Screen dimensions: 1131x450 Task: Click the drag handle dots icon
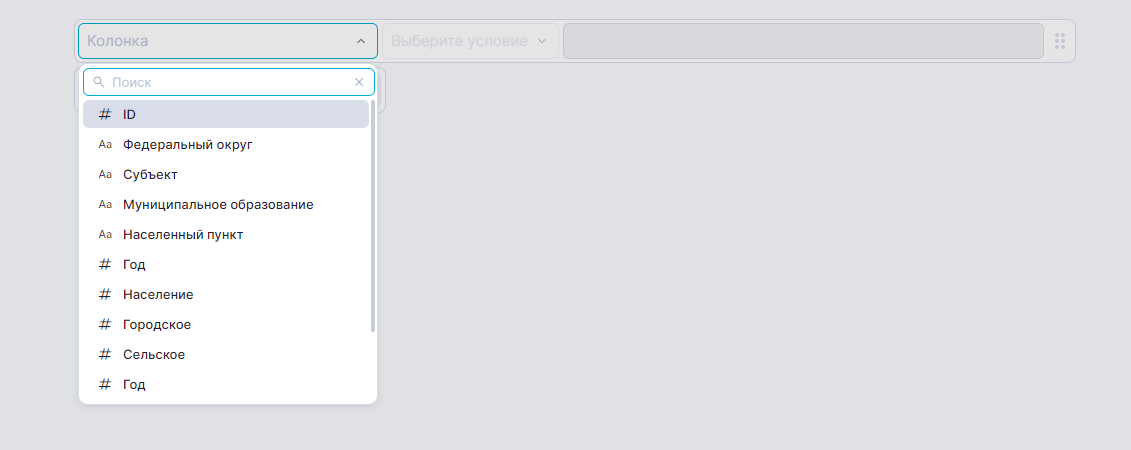(1060, 41)
